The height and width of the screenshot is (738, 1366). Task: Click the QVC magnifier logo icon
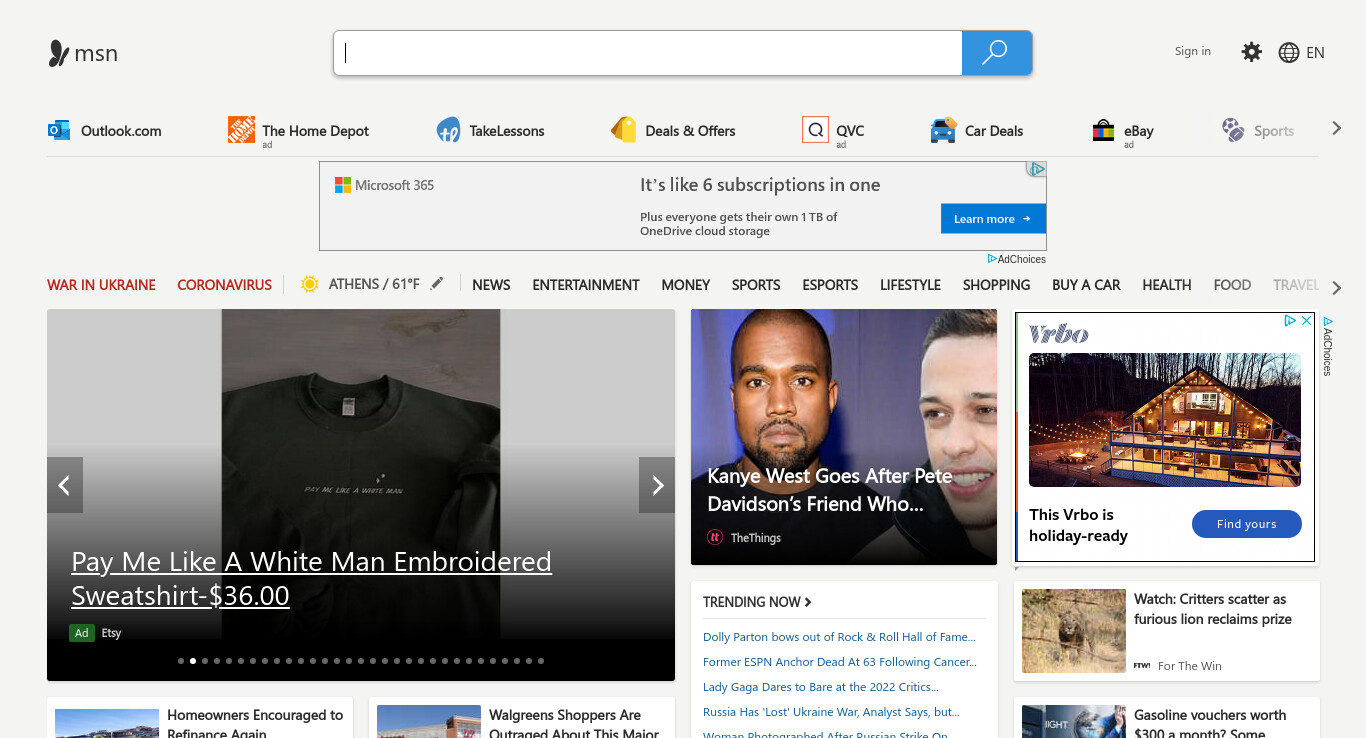tap(815, 130)
